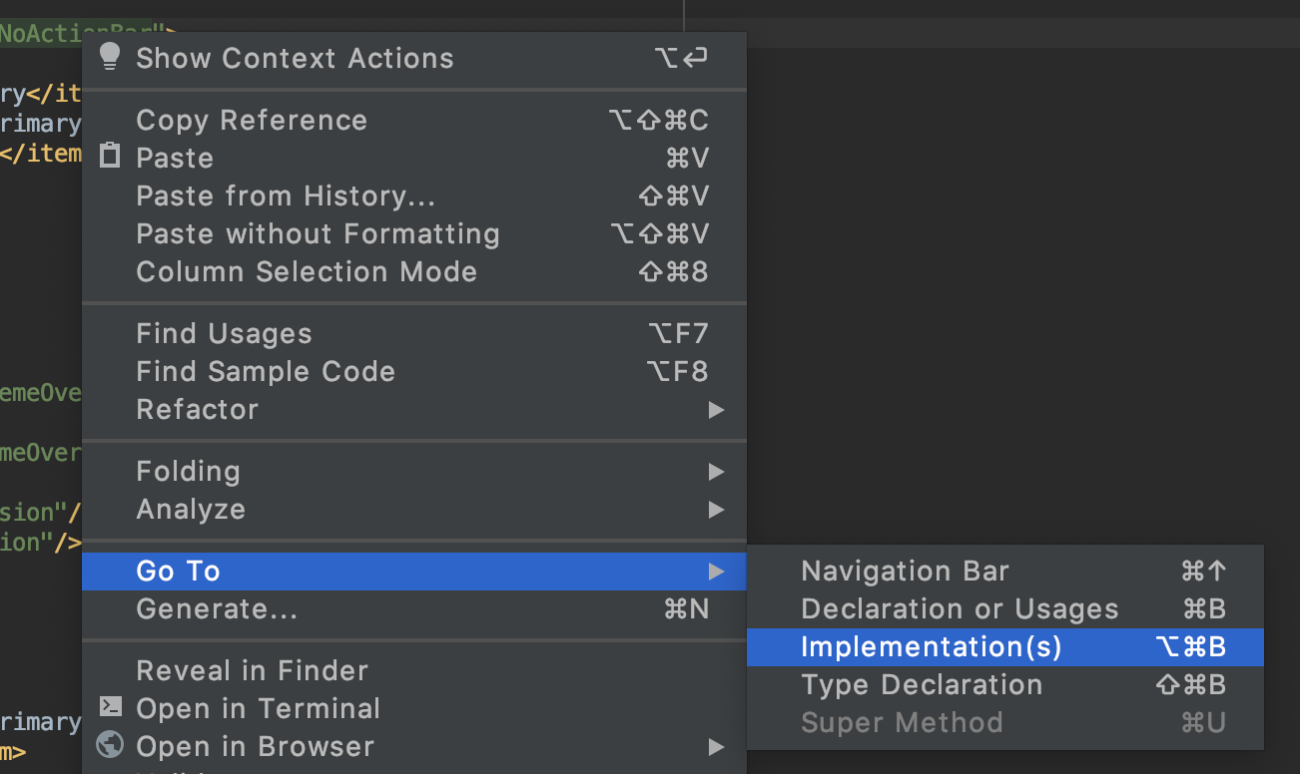The height and width of the screenshot is (774, 1300).
Task: Toggle Column Selection Mode
Action: pyautogui.click(x=306, y=272)
